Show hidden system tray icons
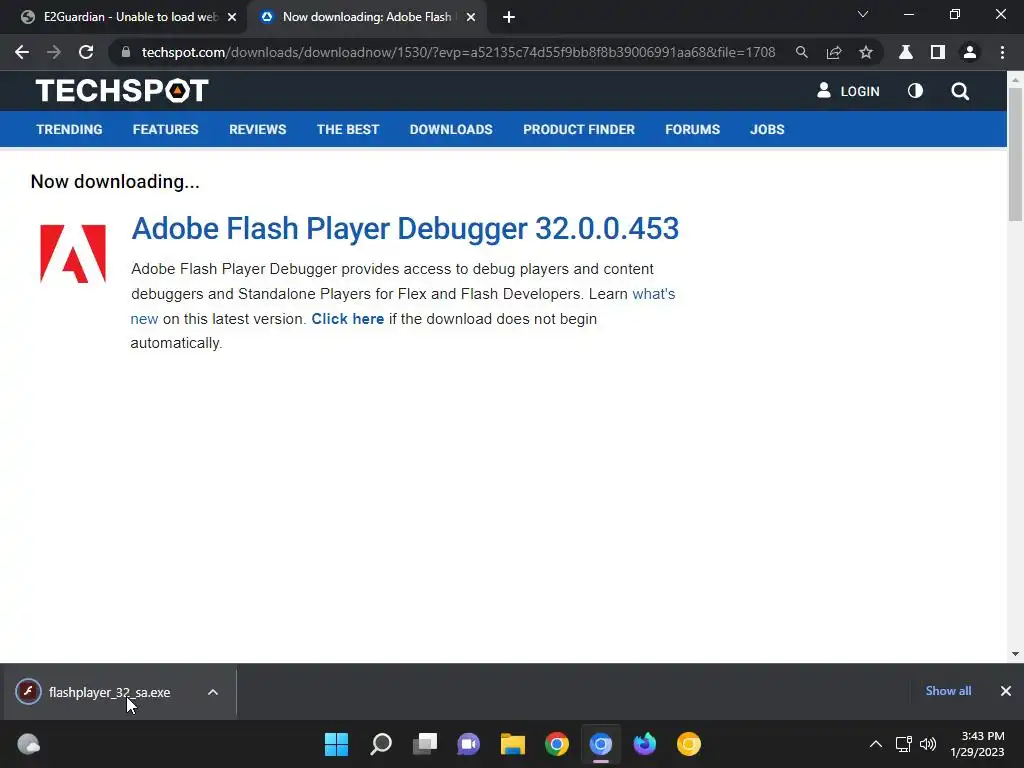The height and width of the screenshot is (768, 1024). [x=876, y=744]
